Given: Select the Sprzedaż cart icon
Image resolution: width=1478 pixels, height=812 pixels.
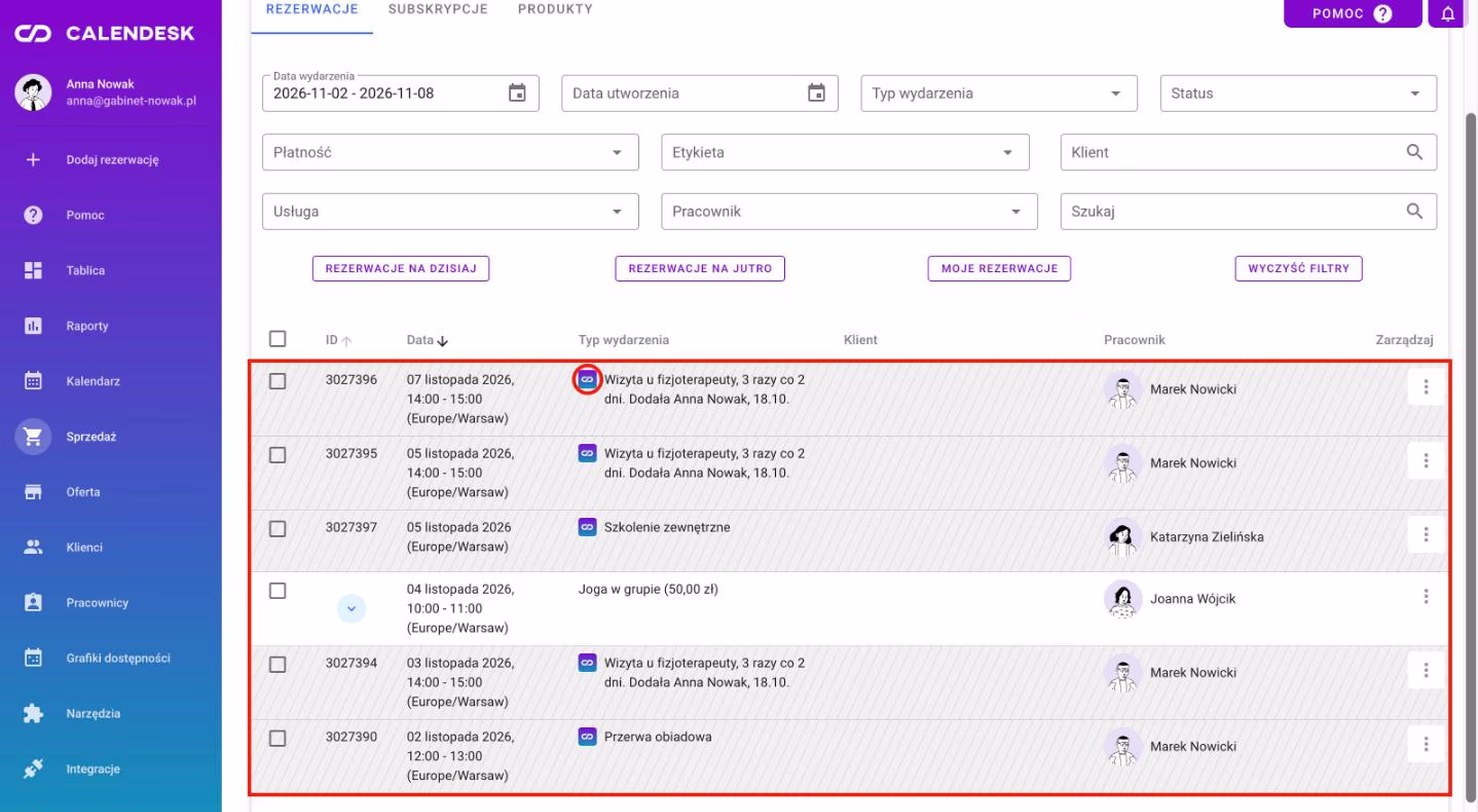Looking at the screenshot, I should 33,436.
